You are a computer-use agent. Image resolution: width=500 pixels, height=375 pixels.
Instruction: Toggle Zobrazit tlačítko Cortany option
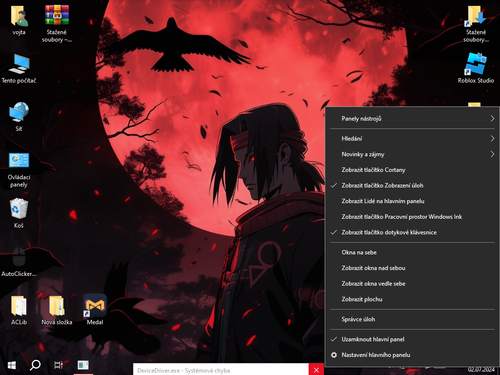pyautogui.click(x=412, y=170)
